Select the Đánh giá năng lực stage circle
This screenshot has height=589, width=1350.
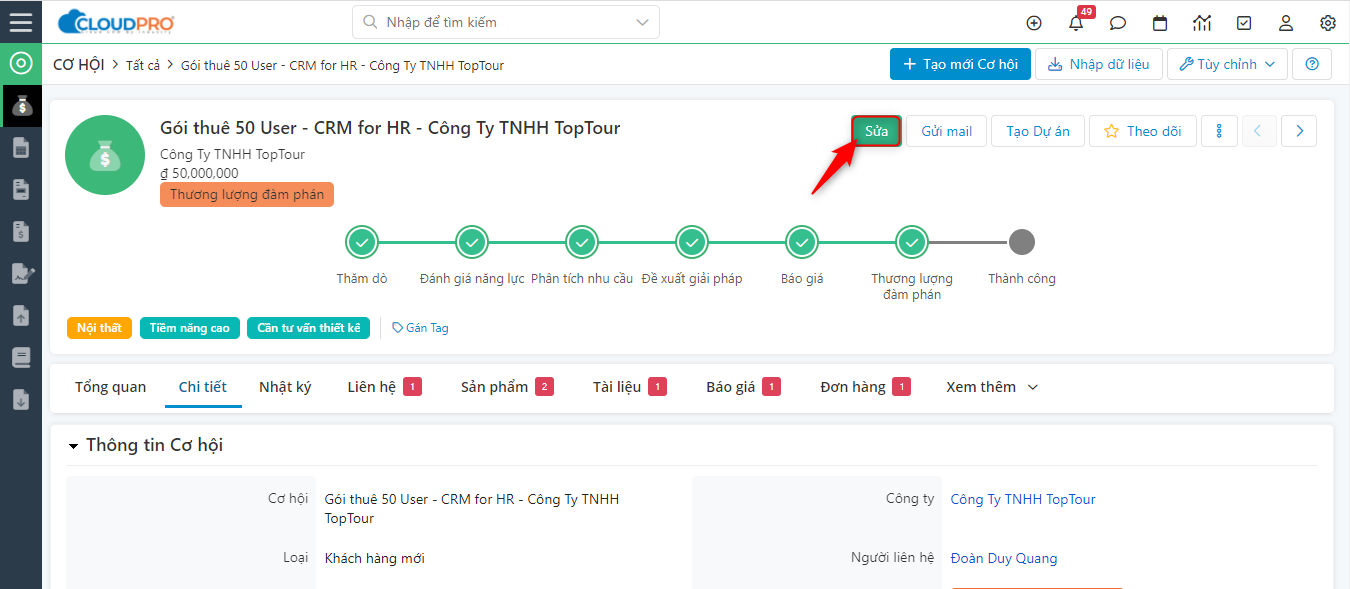(x=472, y=242)
